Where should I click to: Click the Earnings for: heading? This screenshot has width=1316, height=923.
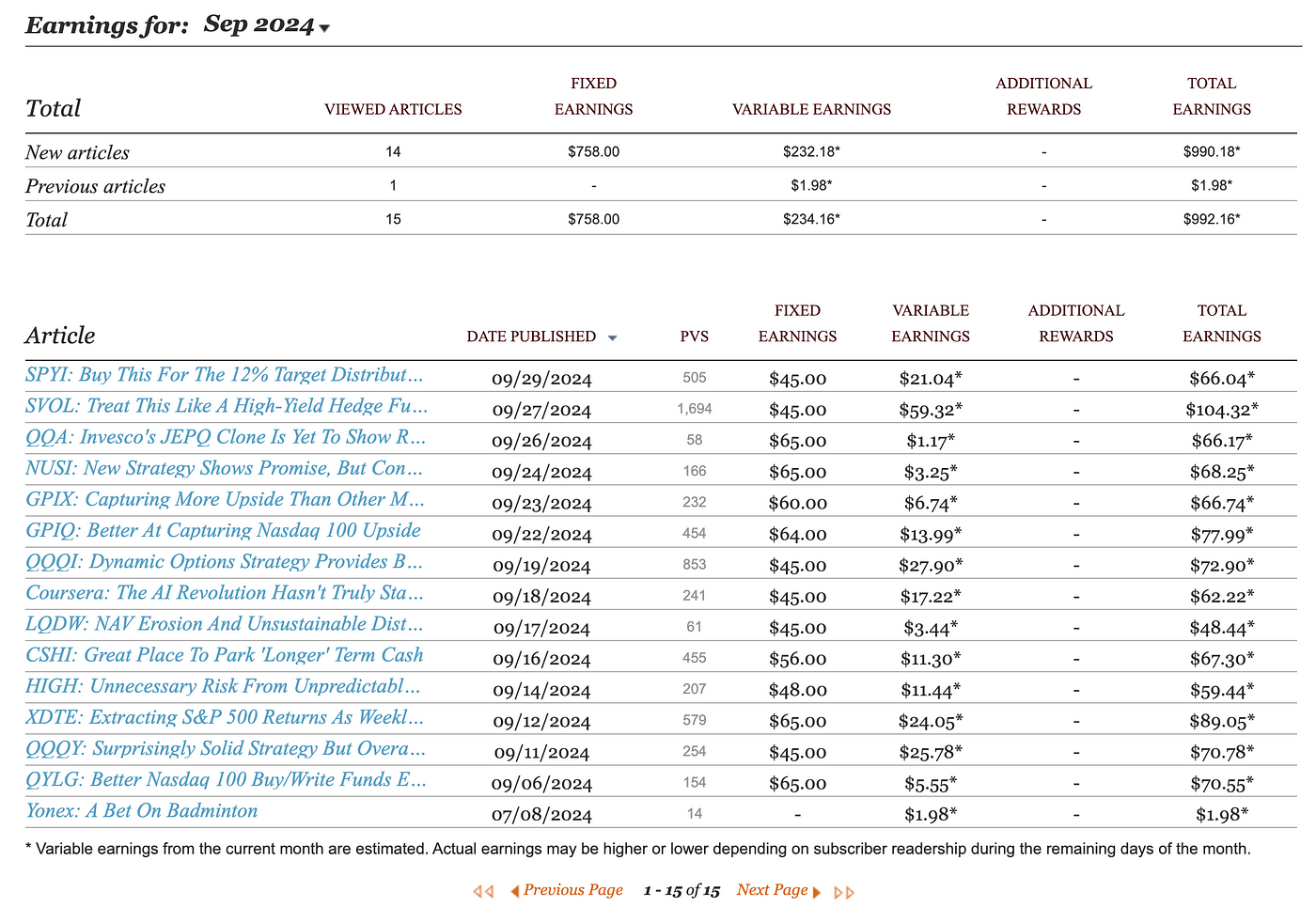tap(107, 25)
